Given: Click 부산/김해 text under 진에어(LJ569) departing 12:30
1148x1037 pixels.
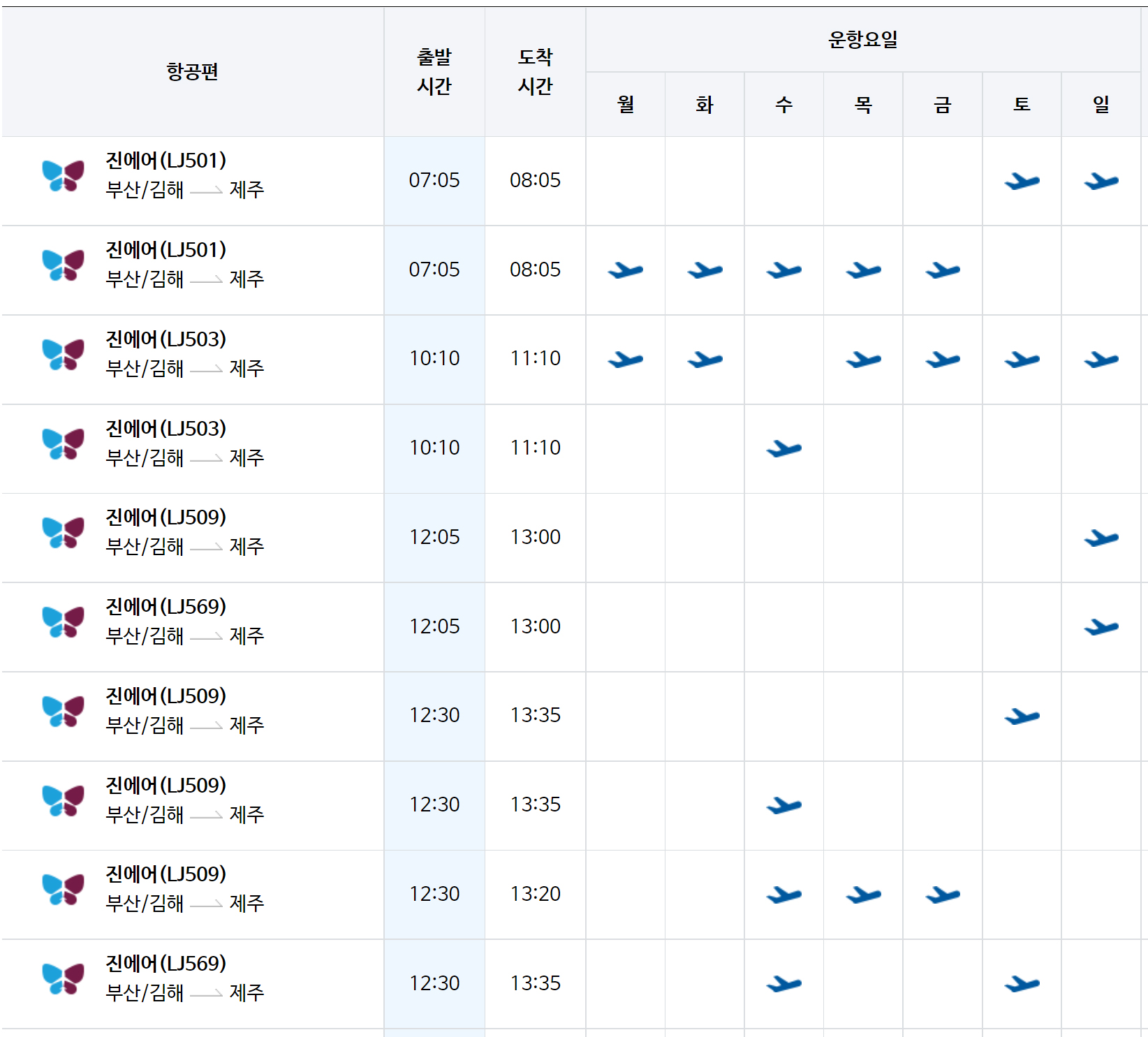Looking at the screenshot, I should 145,993.
